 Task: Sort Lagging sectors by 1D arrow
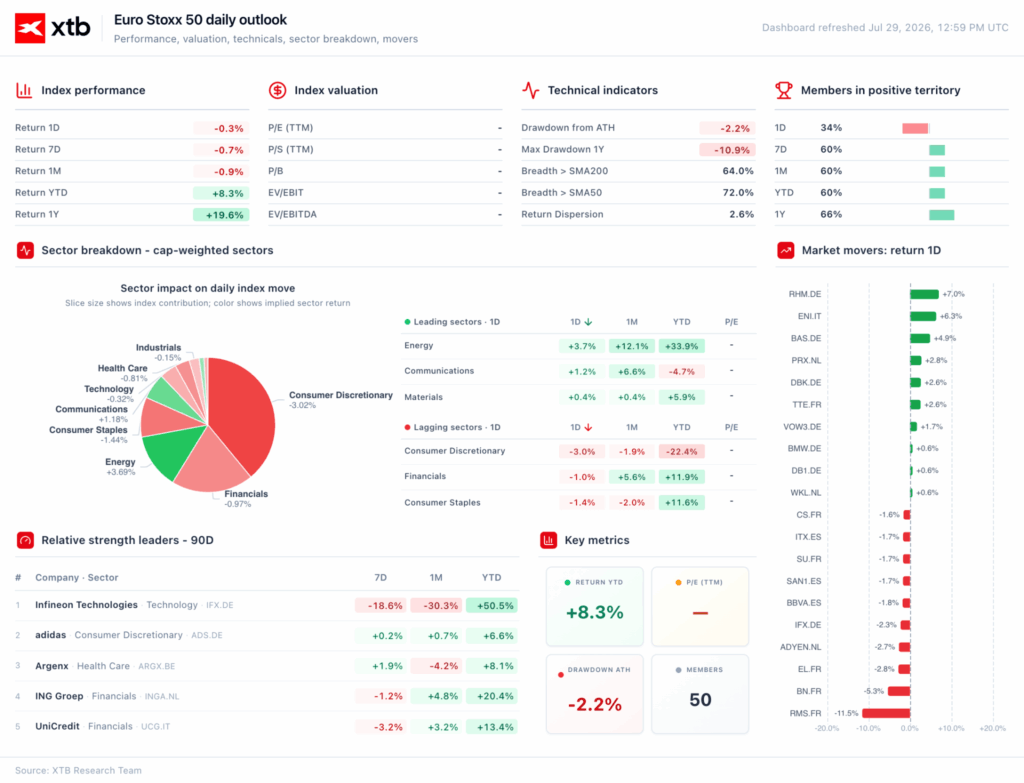click(x=588, y=427)
